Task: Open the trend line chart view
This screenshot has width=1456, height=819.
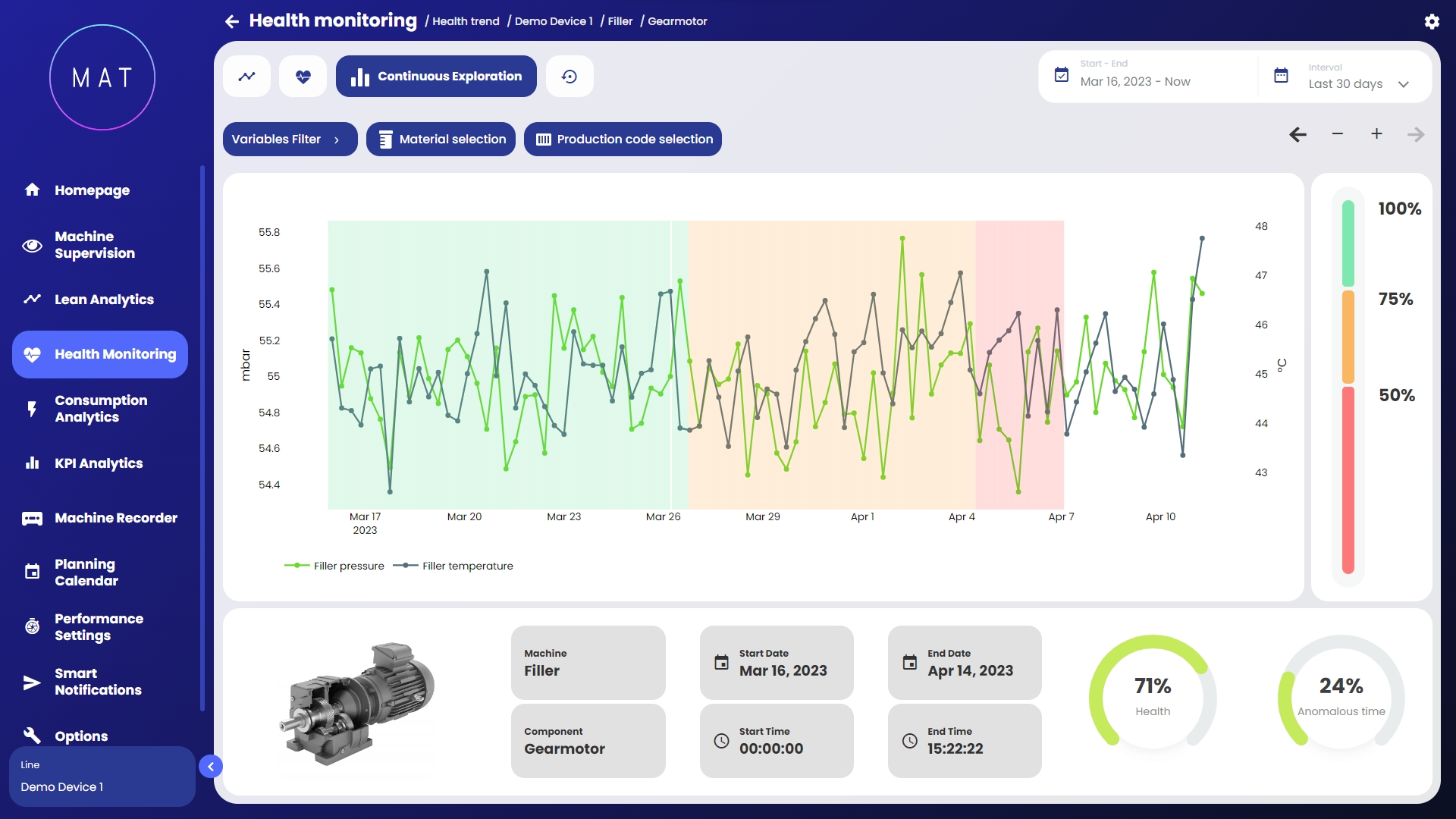Action: point(246,77)
